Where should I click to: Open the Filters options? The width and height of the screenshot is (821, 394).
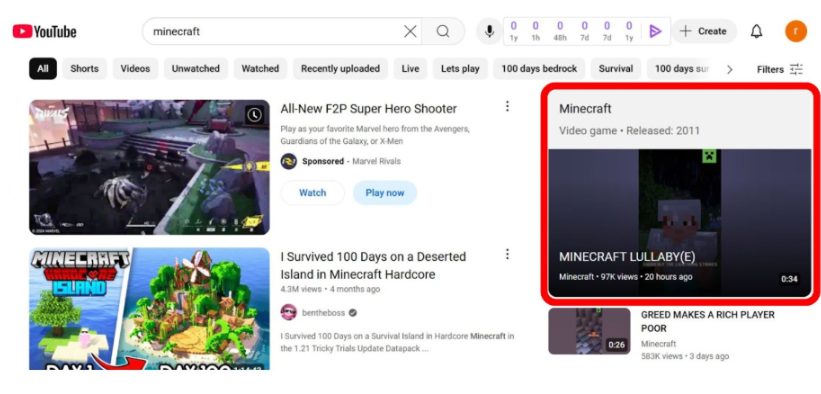point(780,69)
